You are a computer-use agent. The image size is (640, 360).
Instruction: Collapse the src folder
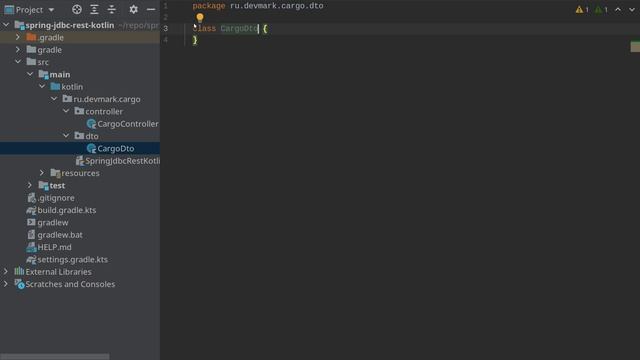tap(18, 62)
